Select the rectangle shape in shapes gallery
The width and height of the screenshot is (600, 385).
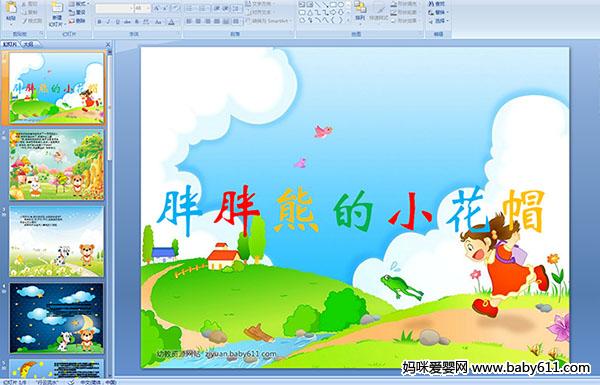click(333, 5)
